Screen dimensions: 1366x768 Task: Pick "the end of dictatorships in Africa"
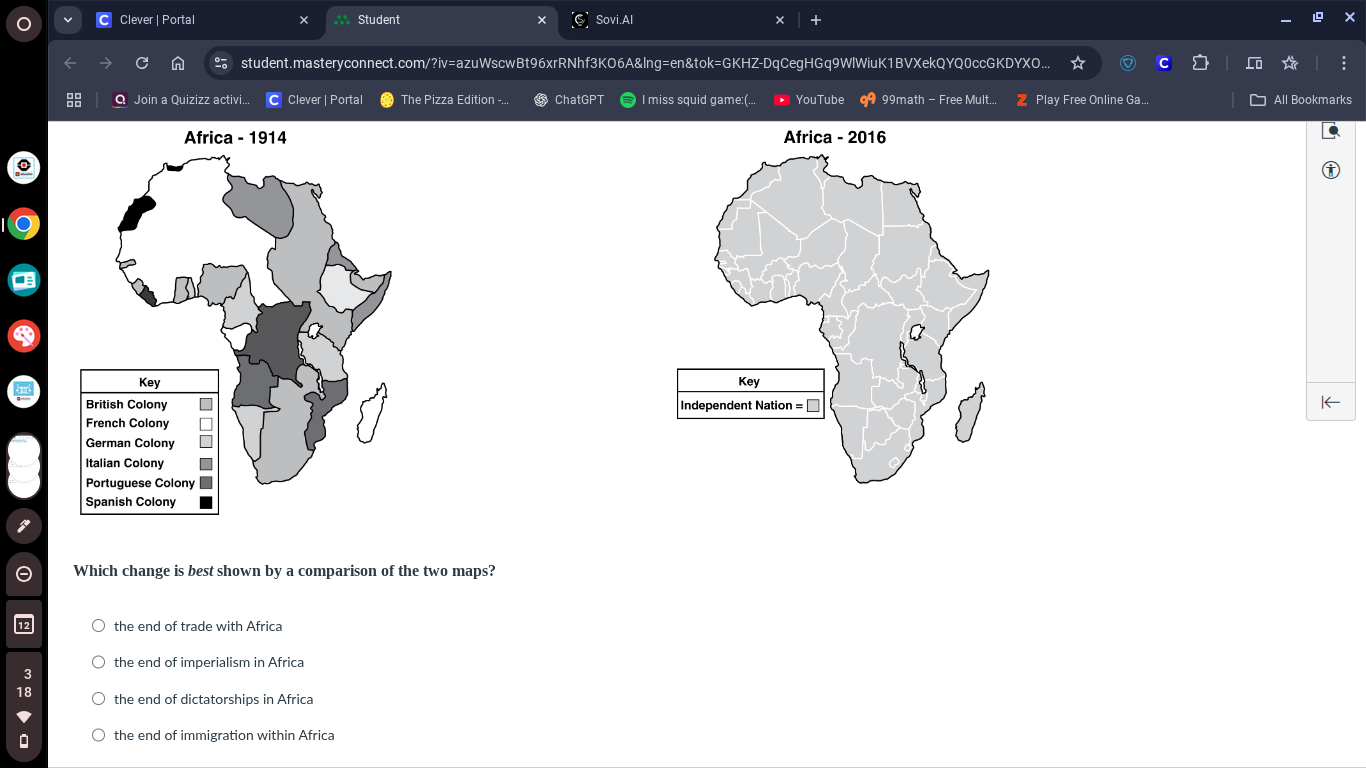tap(99, 699)
